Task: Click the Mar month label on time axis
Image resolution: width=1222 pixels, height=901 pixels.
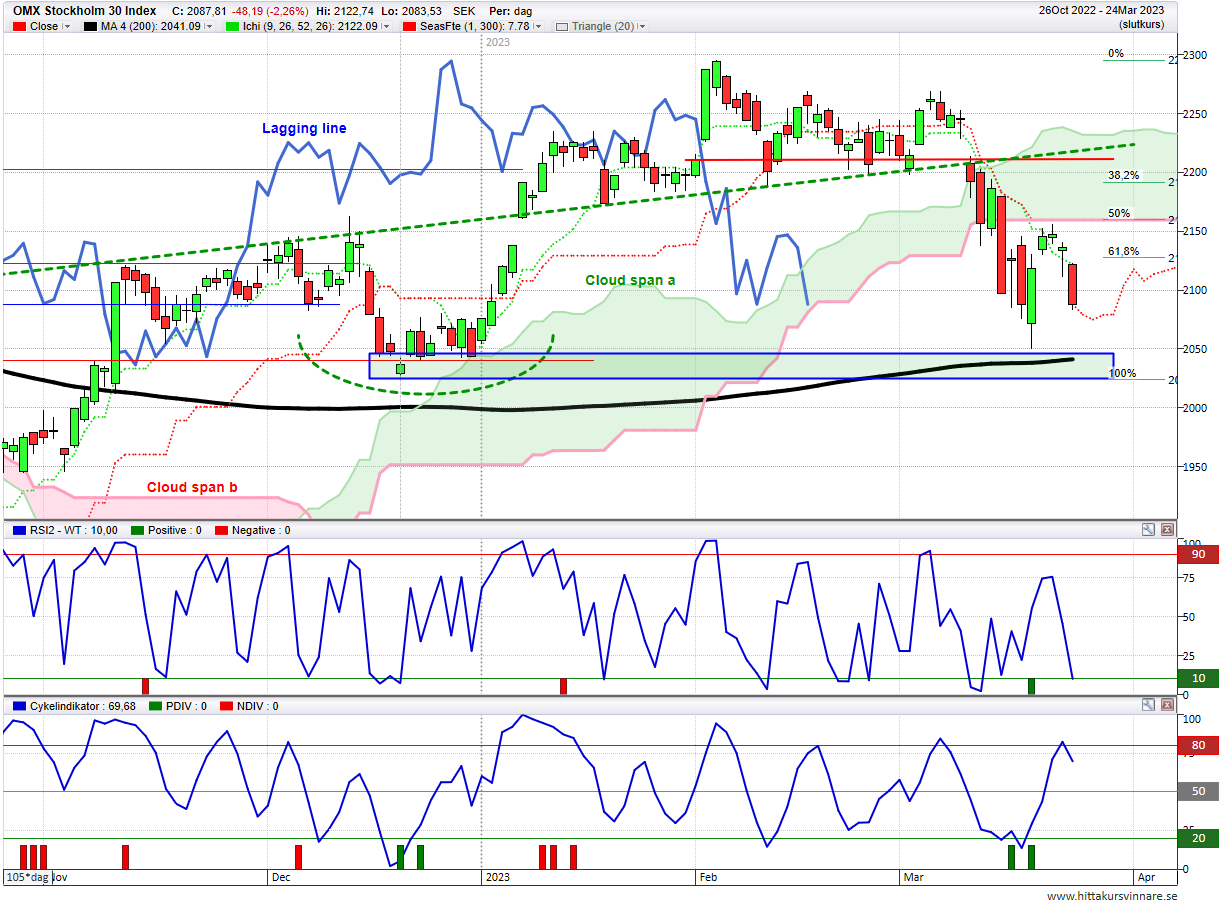Action: tap(913, 877)
